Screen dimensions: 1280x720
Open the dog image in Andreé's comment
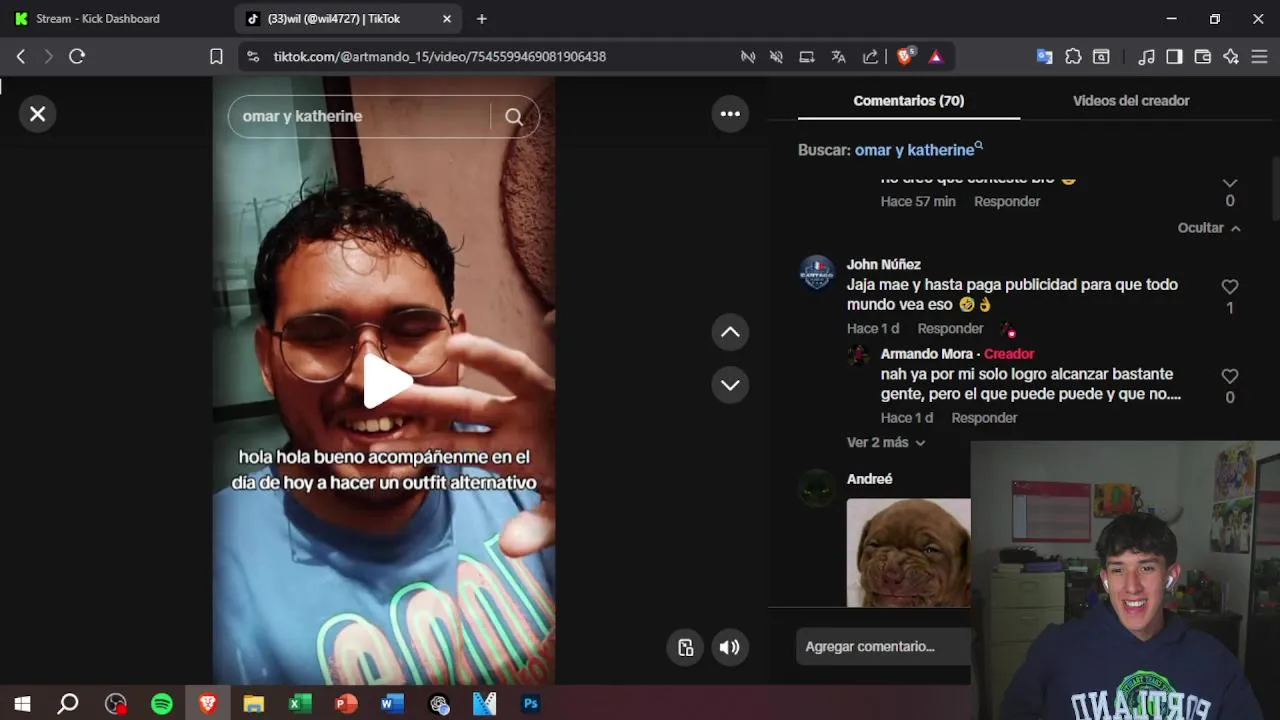coord(908,552)
